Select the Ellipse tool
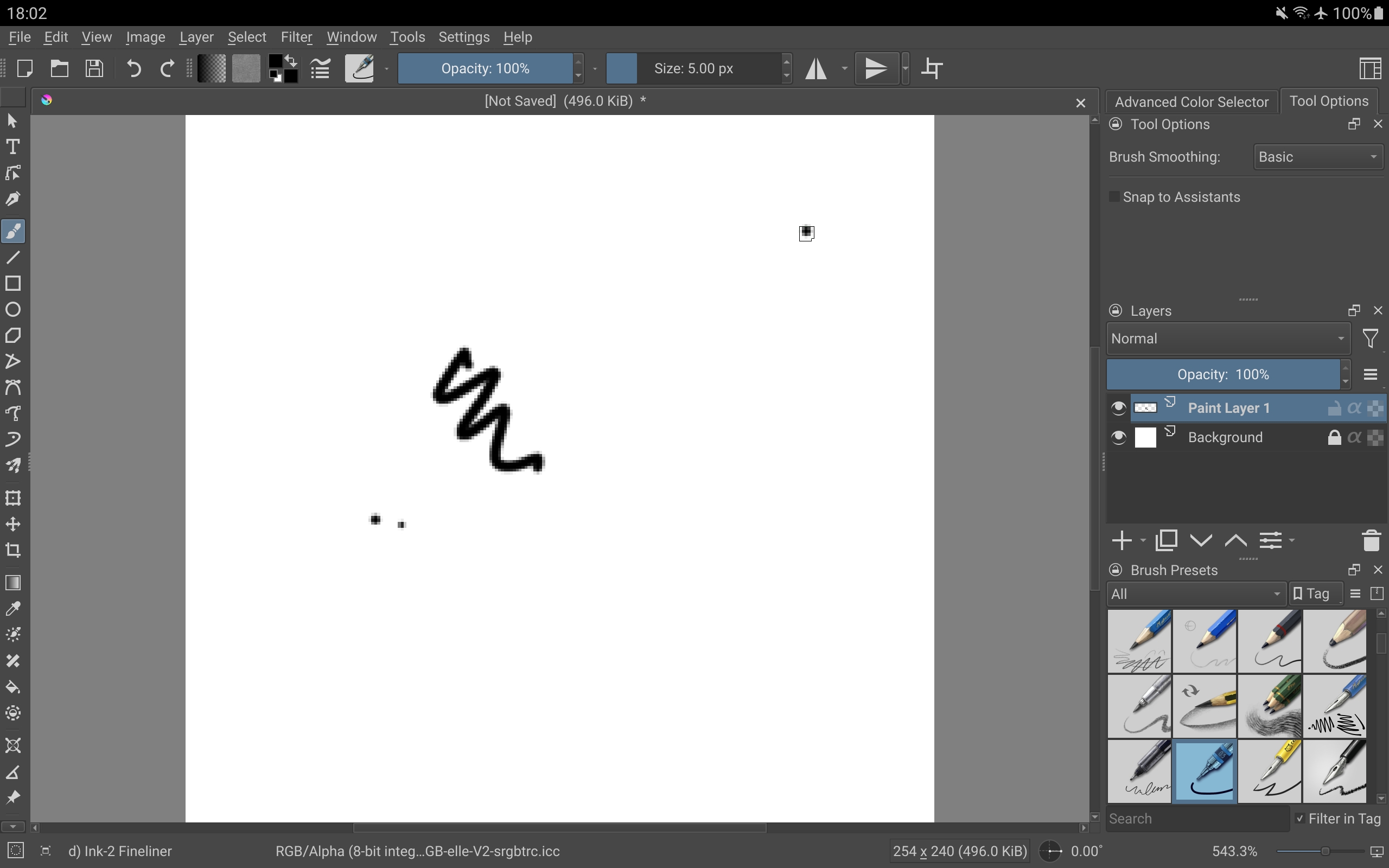1389x868 pixels. (x=13, y=309)
